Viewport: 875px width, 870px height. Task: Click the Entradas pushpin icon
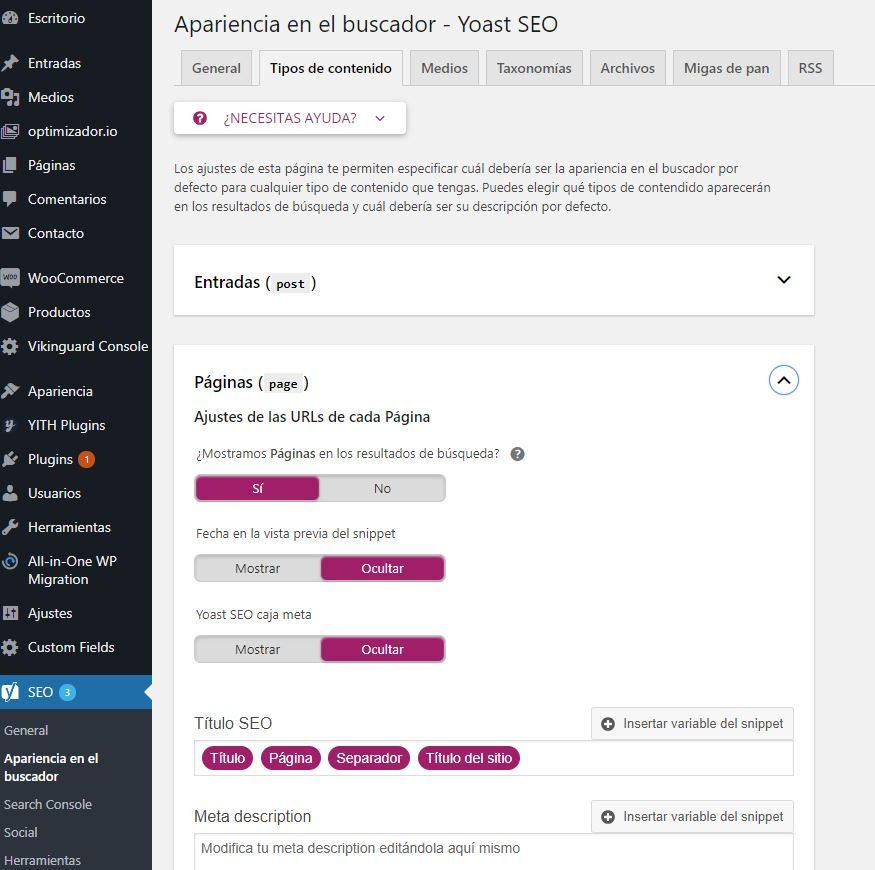click(x=9, y=63)
